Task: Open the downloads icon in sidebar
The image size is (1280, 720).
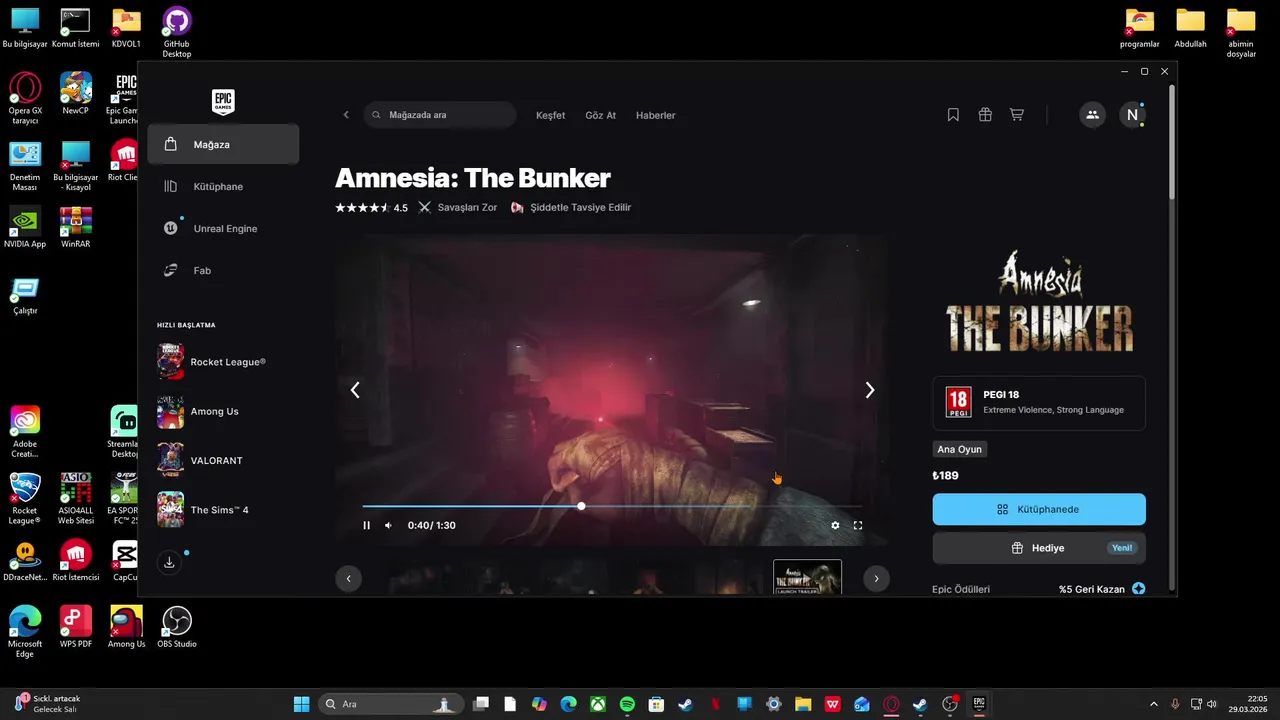Action: (170, 563)
